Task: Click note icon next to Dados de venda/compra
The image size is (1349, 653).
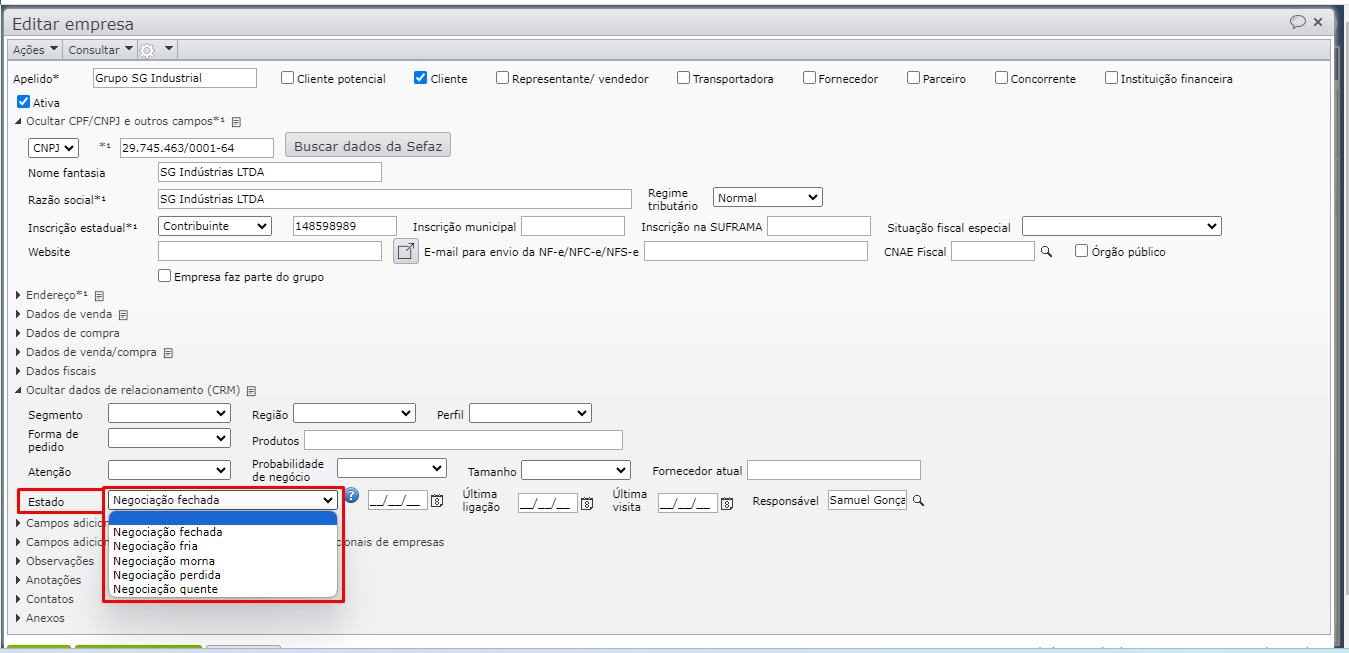Action: coord(168,352)
